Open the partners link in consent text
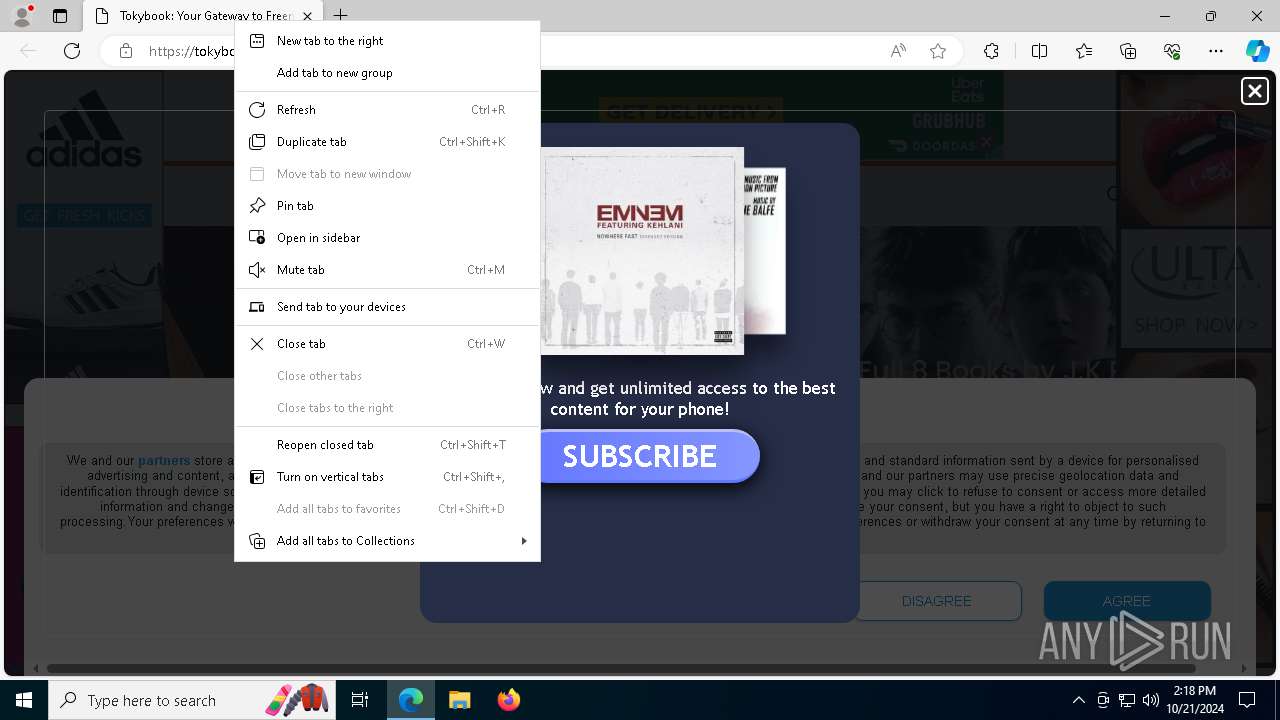The height and width of the screenshot is (720, 1280). click(x=164, y=461)
